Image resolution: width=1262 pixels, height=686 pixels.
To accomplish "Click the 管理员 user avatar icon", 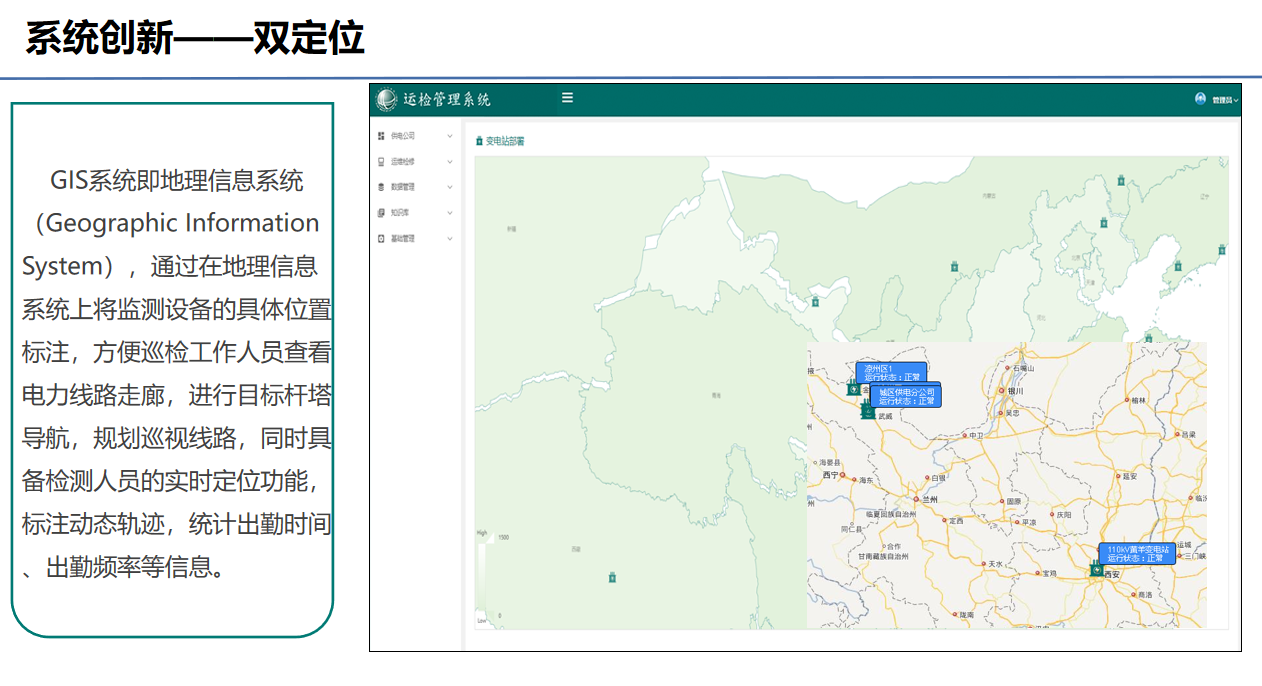I will click(x=1201, y=98).
